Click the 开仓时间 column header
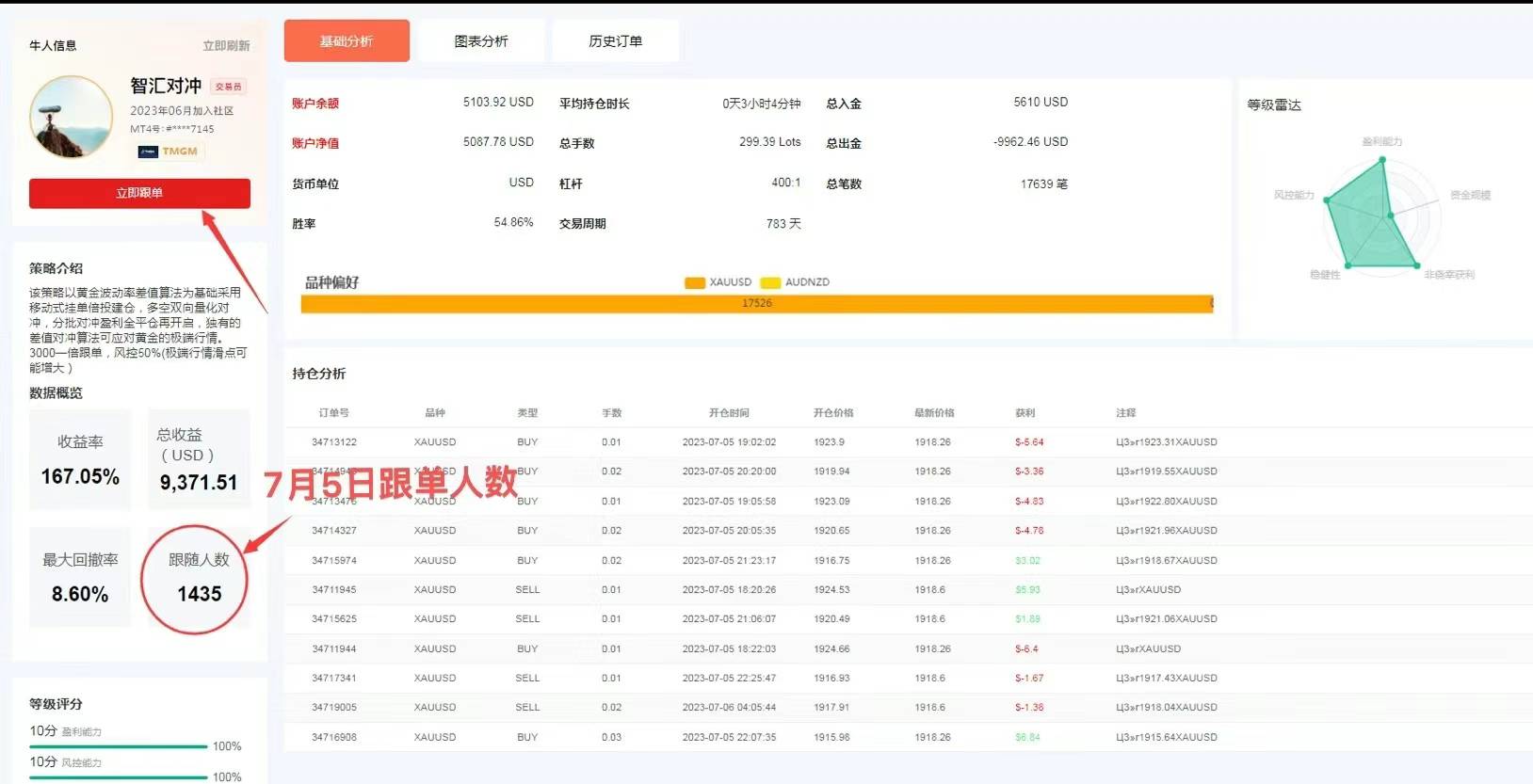The height and width of the screenshot is (784, 1533). click(x=729, y=412)
